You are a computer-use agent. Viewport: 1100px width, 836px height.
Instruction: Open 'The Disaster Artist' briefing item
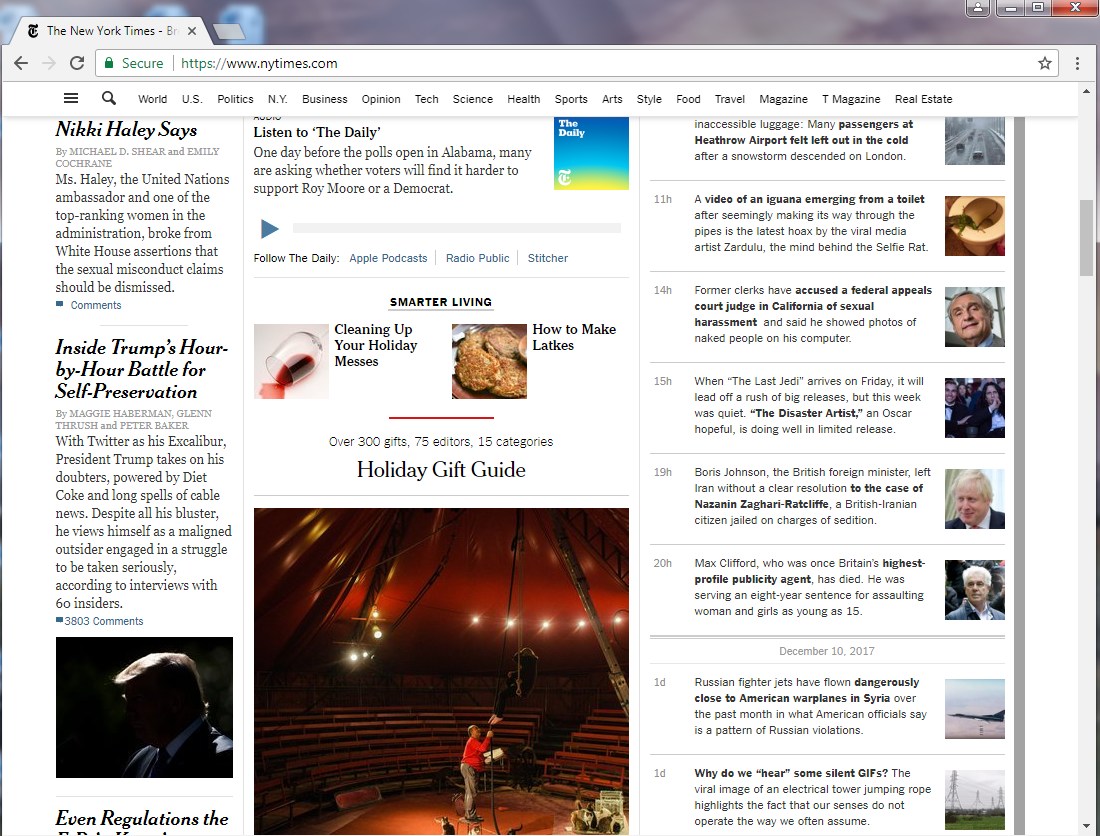pos(804,413)
